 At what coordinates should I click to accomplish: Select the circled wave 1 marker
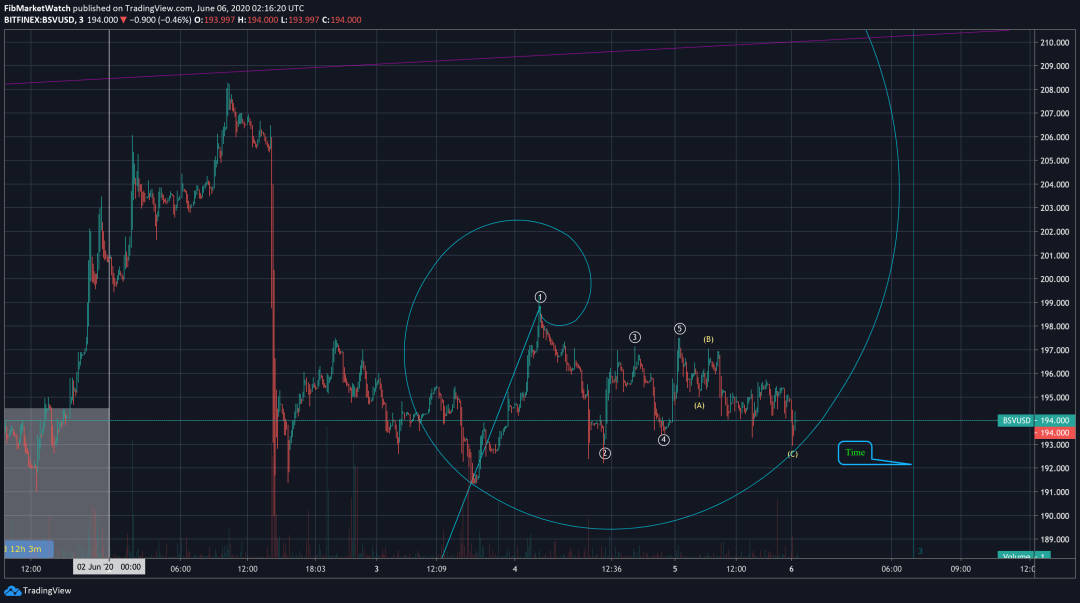click(540, 297)
